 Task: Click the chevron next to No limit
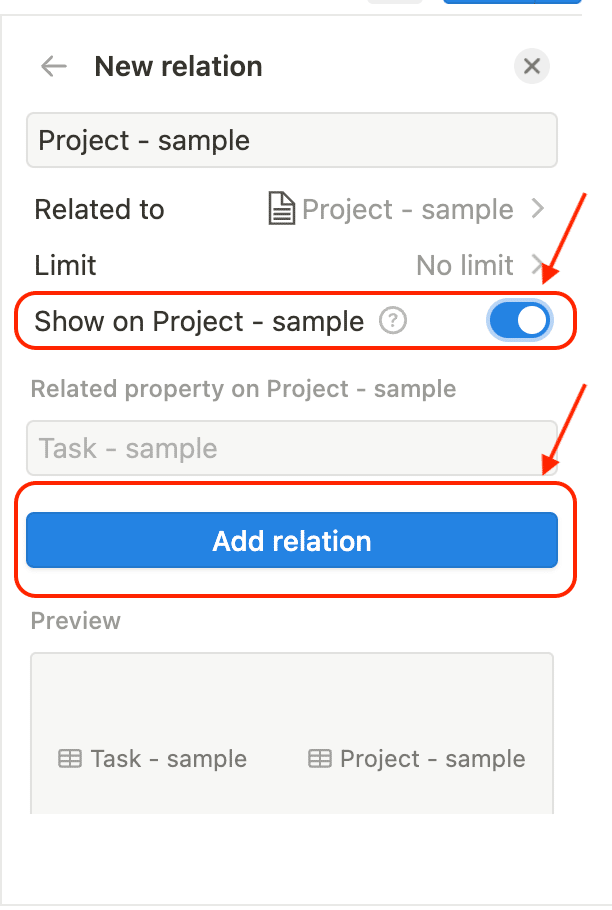tap(538, 265)
